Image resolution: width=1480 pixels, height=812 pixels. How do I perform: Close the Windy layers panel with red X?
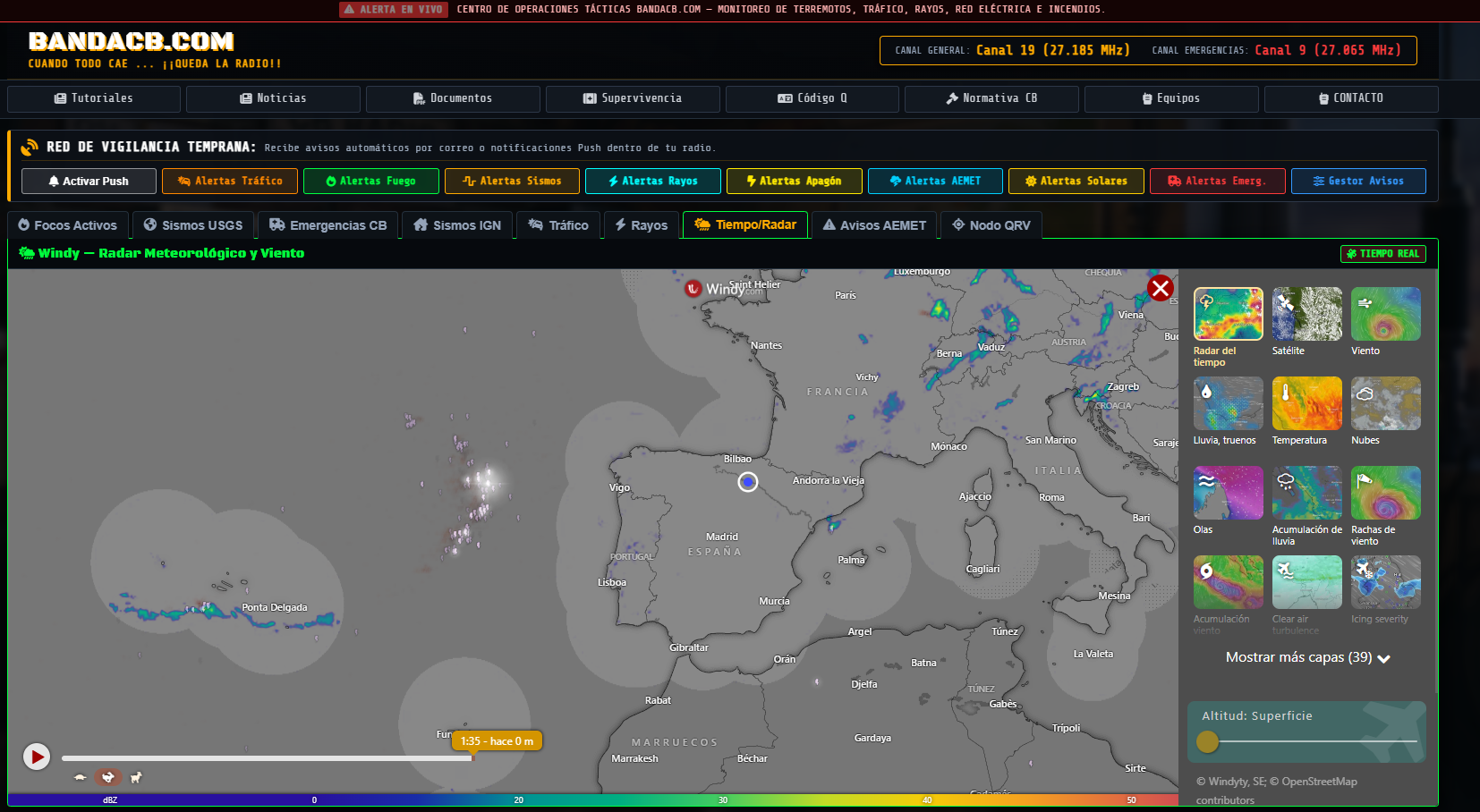coord(1161,288)
